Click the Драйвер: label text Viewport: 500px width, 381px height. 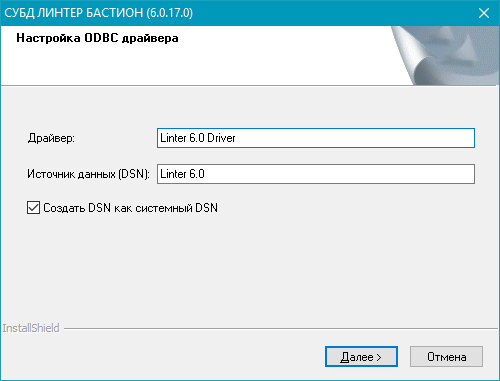pos(52,138)
